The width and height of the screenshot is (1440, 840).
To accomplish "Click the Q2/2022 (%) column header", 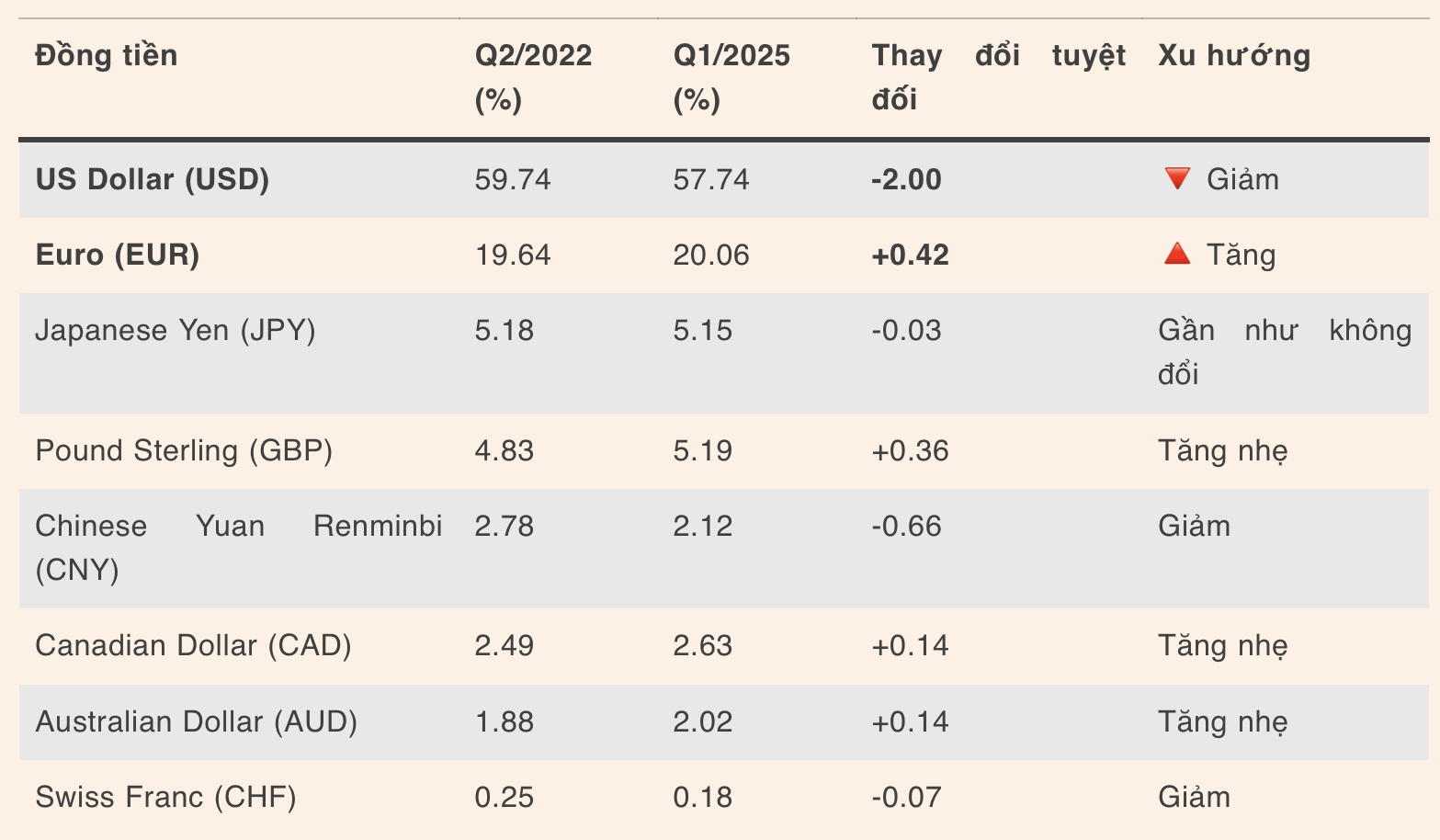I will 533,77.
